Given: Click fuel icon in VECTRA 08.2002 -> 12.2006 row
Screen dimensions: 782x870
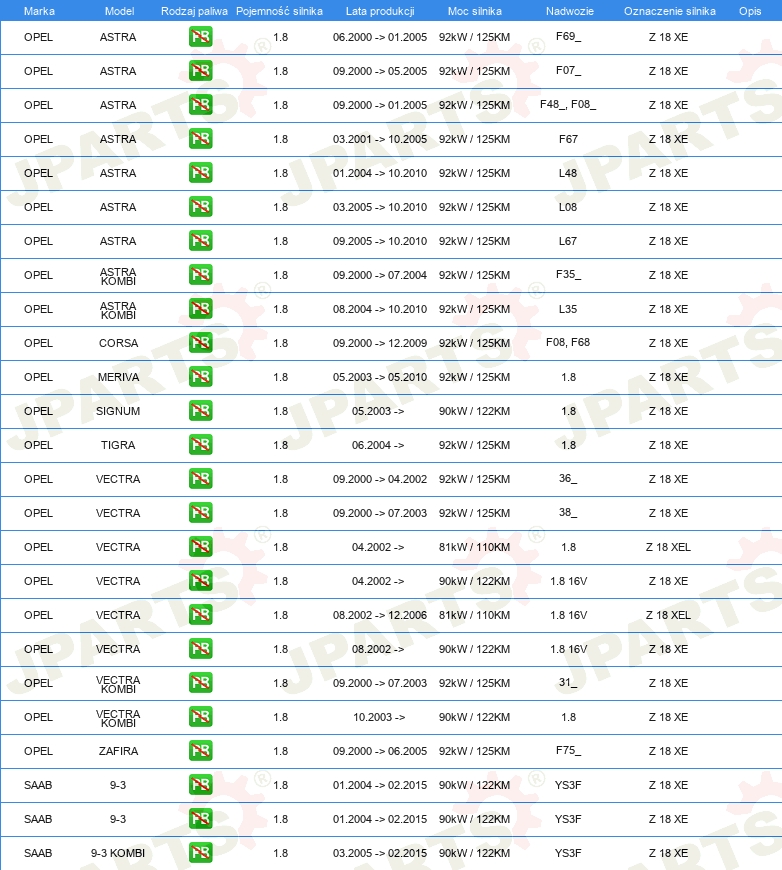Looking at the screenshot, I should (200, 615).
